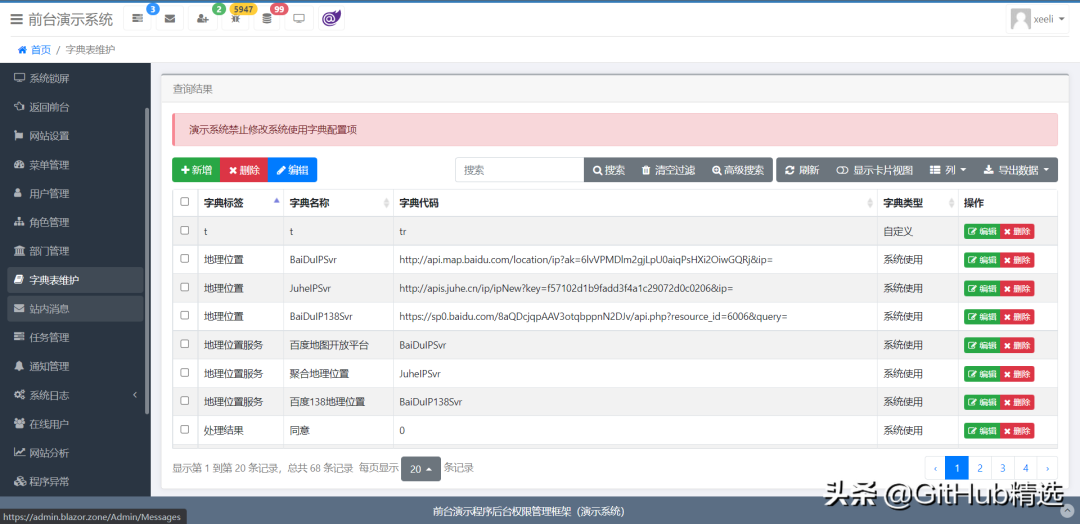The width and height of the screenshot is (1080, 524).
Task: Open 菜单管理 in the sidebar
Action: [x=75, y=165]
